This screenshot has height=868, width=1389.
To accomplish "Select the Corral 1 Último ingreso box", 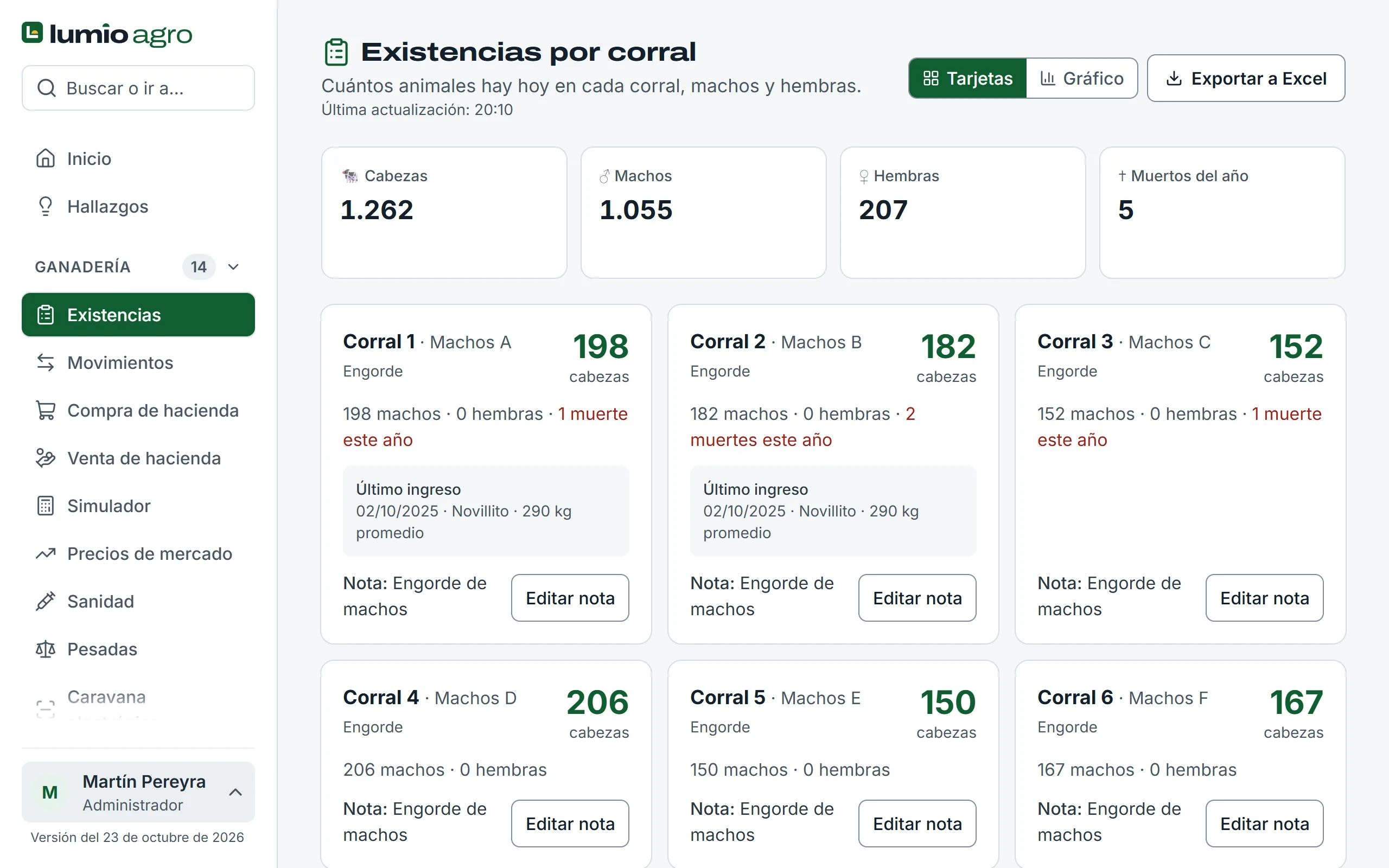I will click(486, 510).
